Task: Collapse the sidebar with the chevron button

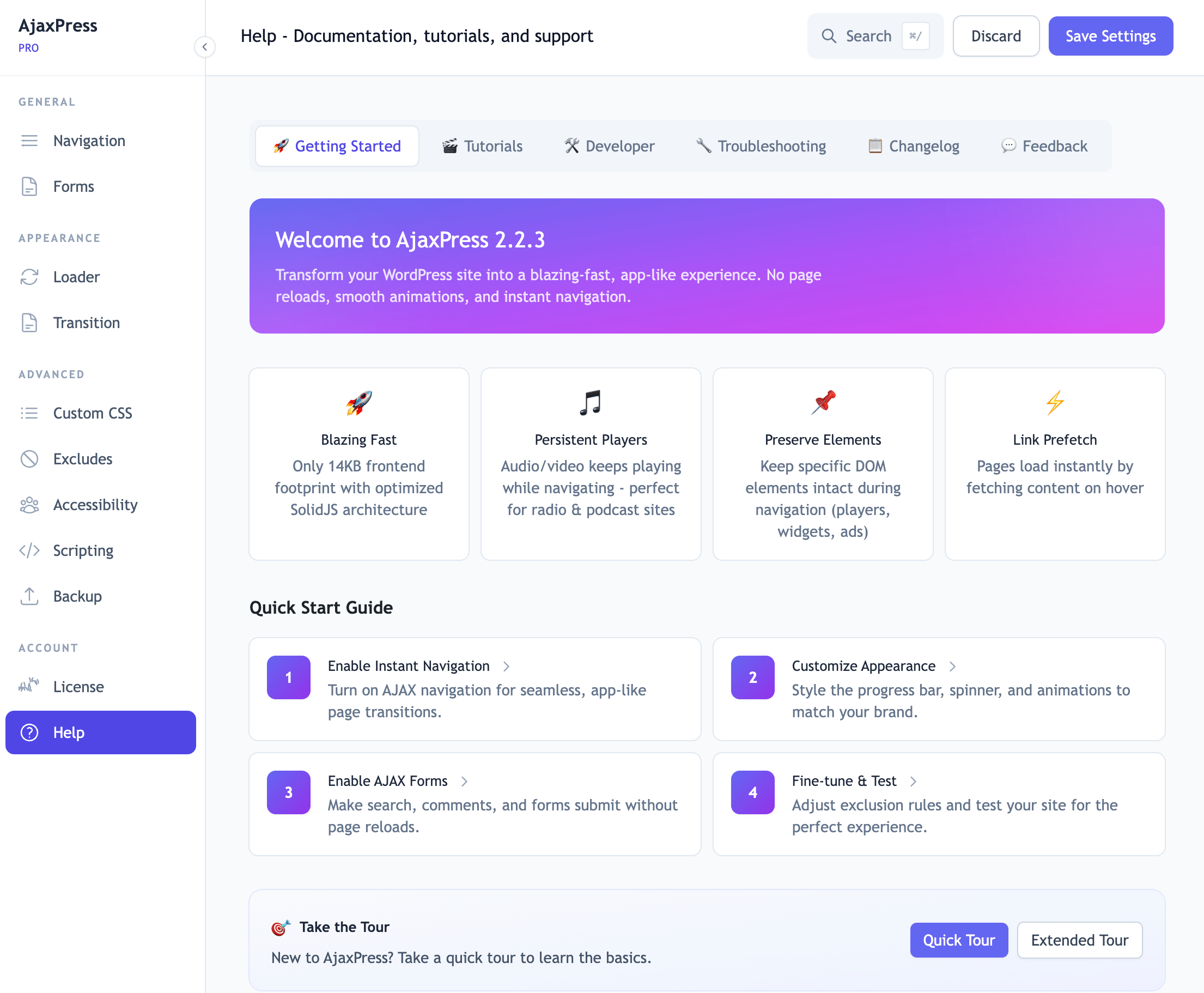Action: (205, 47)
